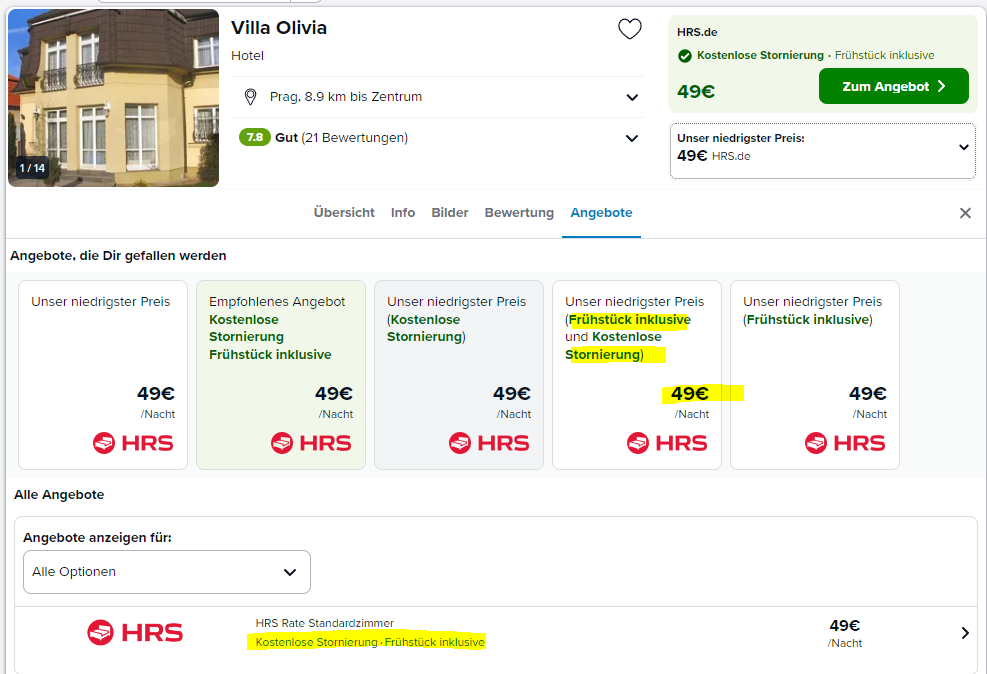Click HRS logo in the Frühstück inklusive only card

click(845, 443)
